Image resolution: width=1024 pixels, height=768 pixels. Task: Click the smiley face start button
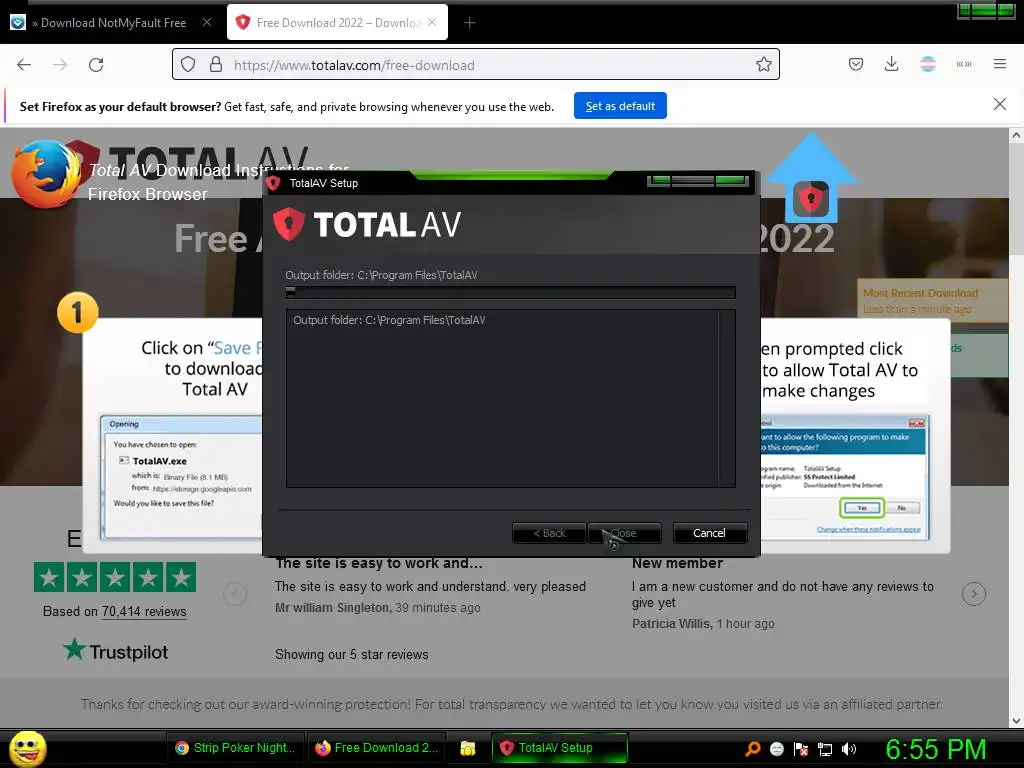pos(27,748)
